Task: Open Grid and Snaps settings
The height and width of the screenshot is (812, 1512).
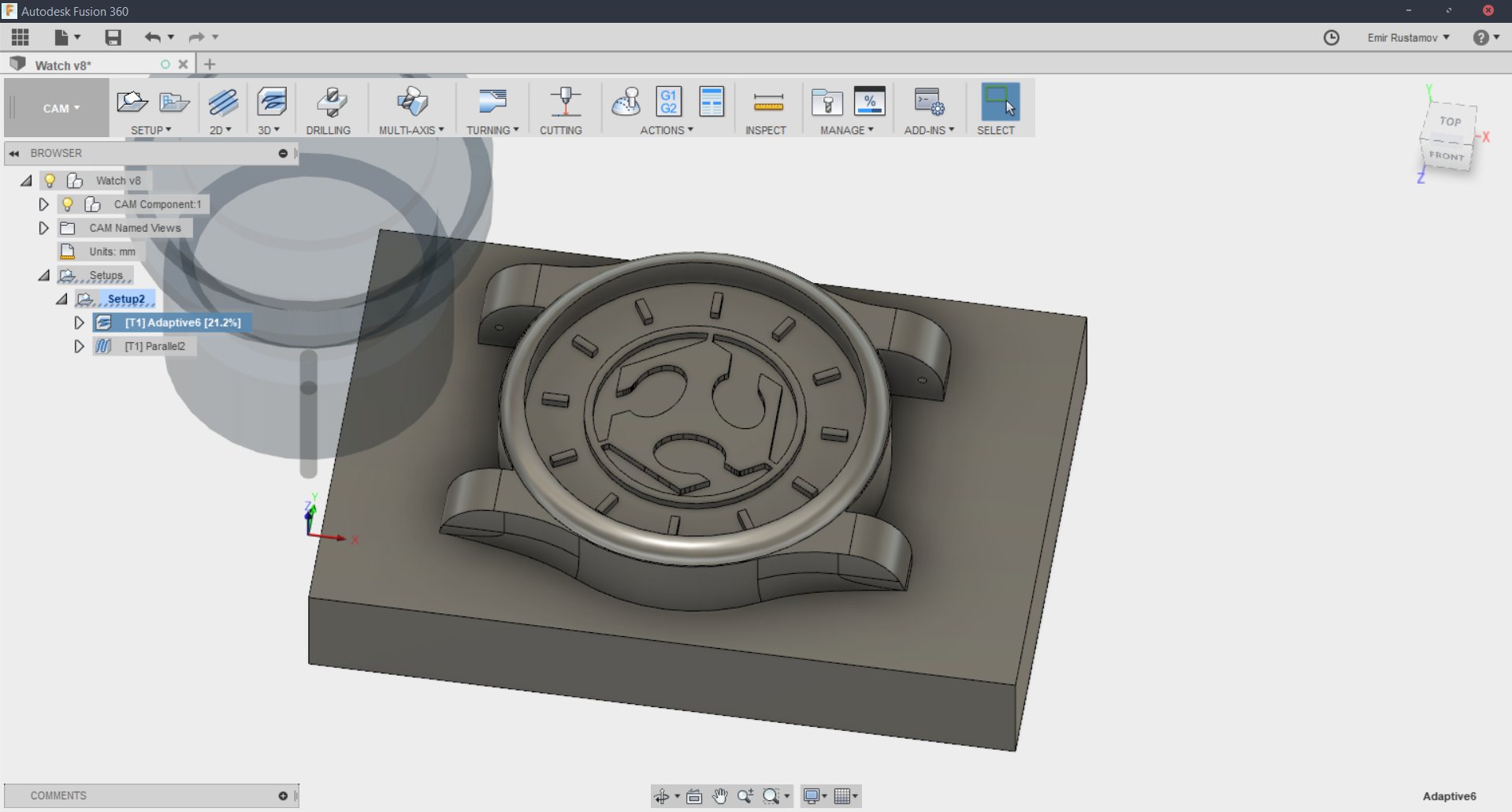Action: pos(842,796)
